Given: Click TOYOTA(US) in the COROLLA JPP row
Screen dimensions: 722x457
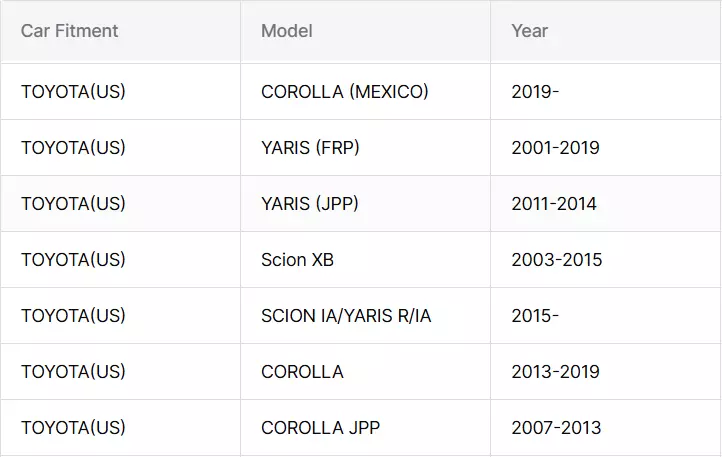Looking at the screenshot, I should pos(73,428).
